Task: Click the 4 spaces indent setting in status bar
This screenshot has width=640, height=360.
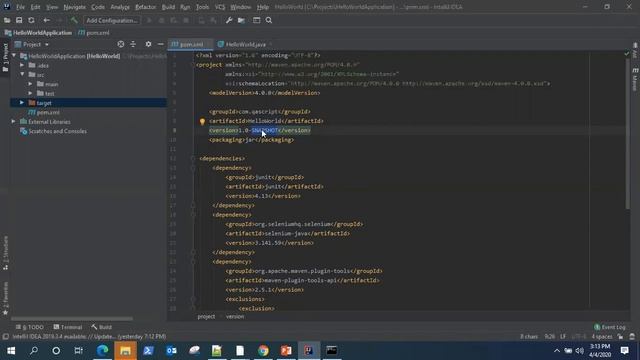Action: 602,337
